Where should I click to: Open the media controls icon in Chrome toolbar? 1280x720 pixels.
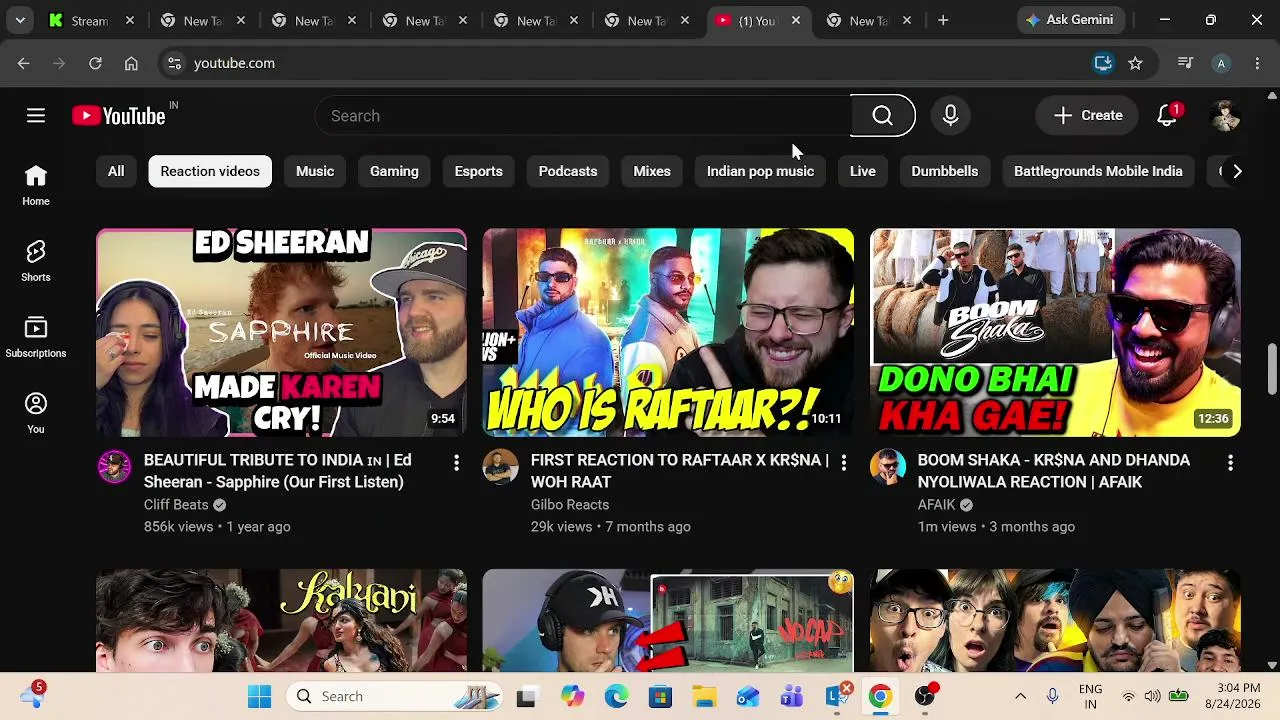click(1185, 63)
